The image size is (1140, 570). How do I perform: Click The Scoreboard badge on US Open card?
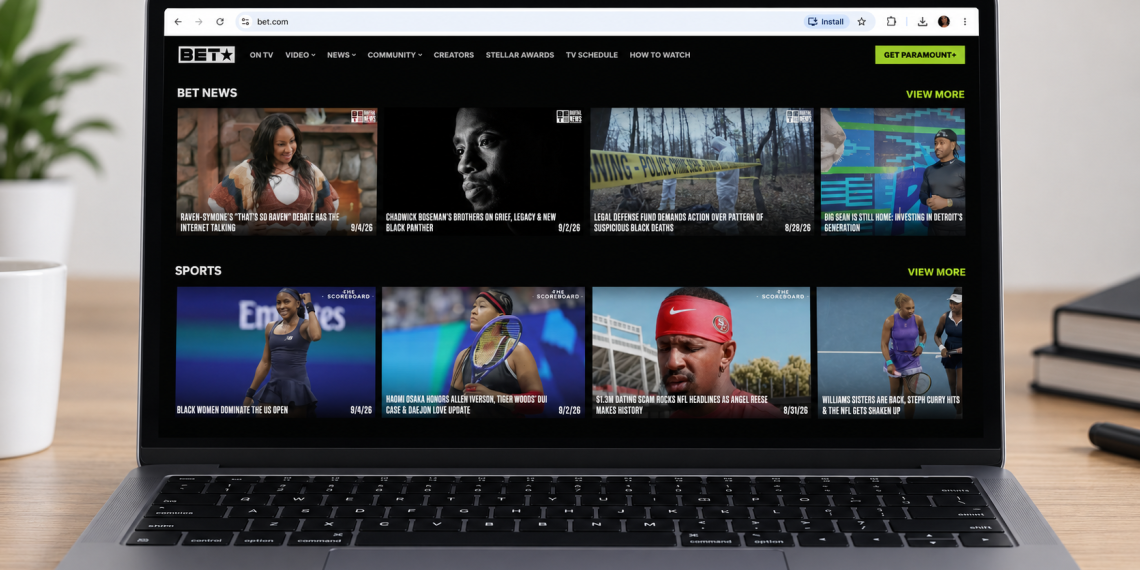tap(350, 294)
